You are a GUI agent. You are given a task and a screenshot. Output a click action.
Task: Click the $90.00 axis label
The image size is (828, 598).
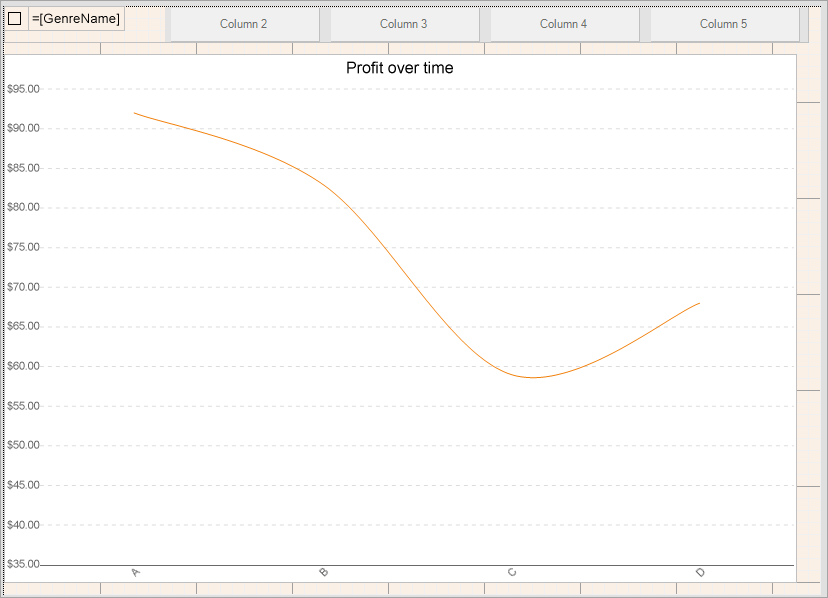[23, 128]
